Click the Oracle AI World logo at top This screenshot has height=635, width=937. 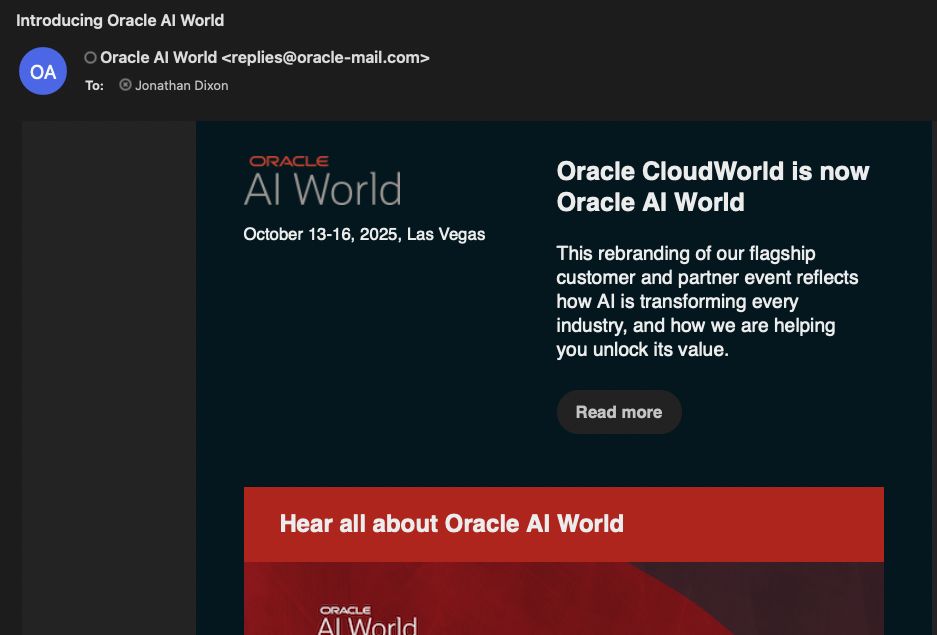pos(322,181)
